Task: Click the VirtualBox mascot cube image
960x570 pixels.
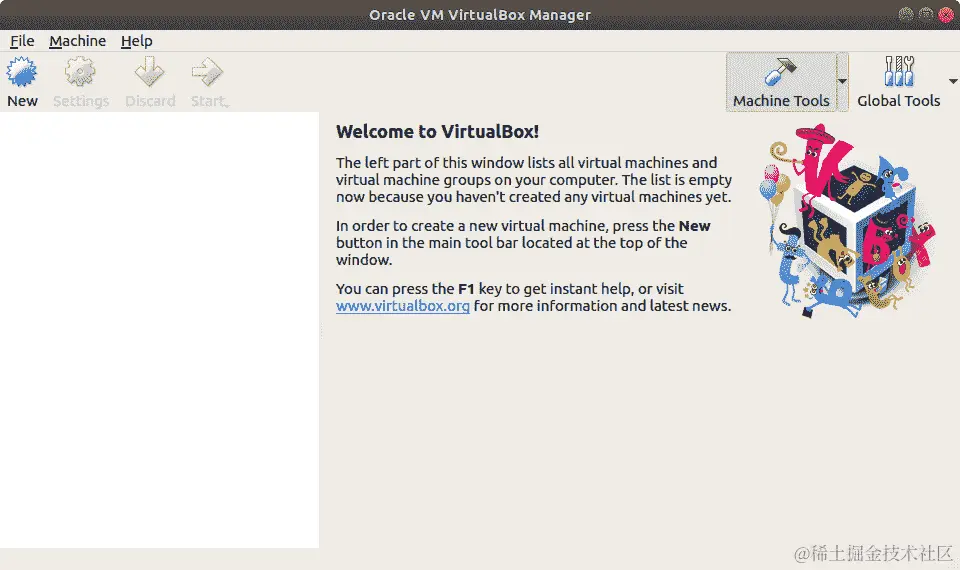Action: pos(847,221)
